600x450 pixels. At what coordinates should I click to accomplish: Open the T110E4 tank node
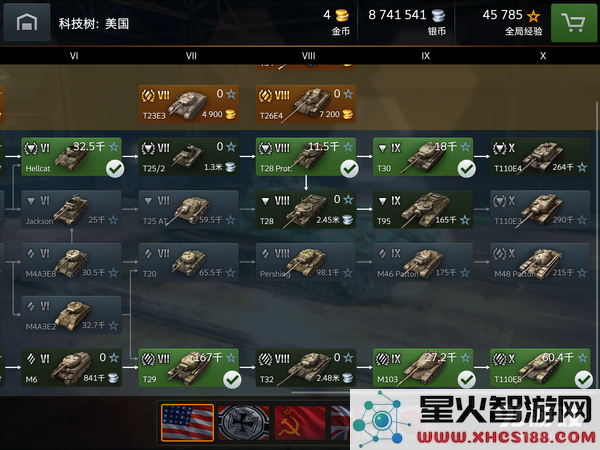pos(540,157)
